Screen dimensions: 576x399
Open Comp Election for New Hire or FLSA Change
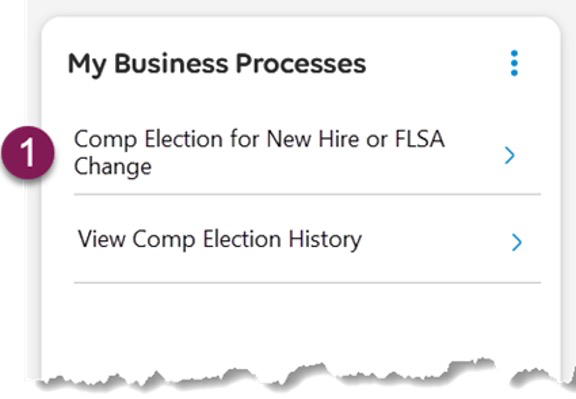pos(259,152)
